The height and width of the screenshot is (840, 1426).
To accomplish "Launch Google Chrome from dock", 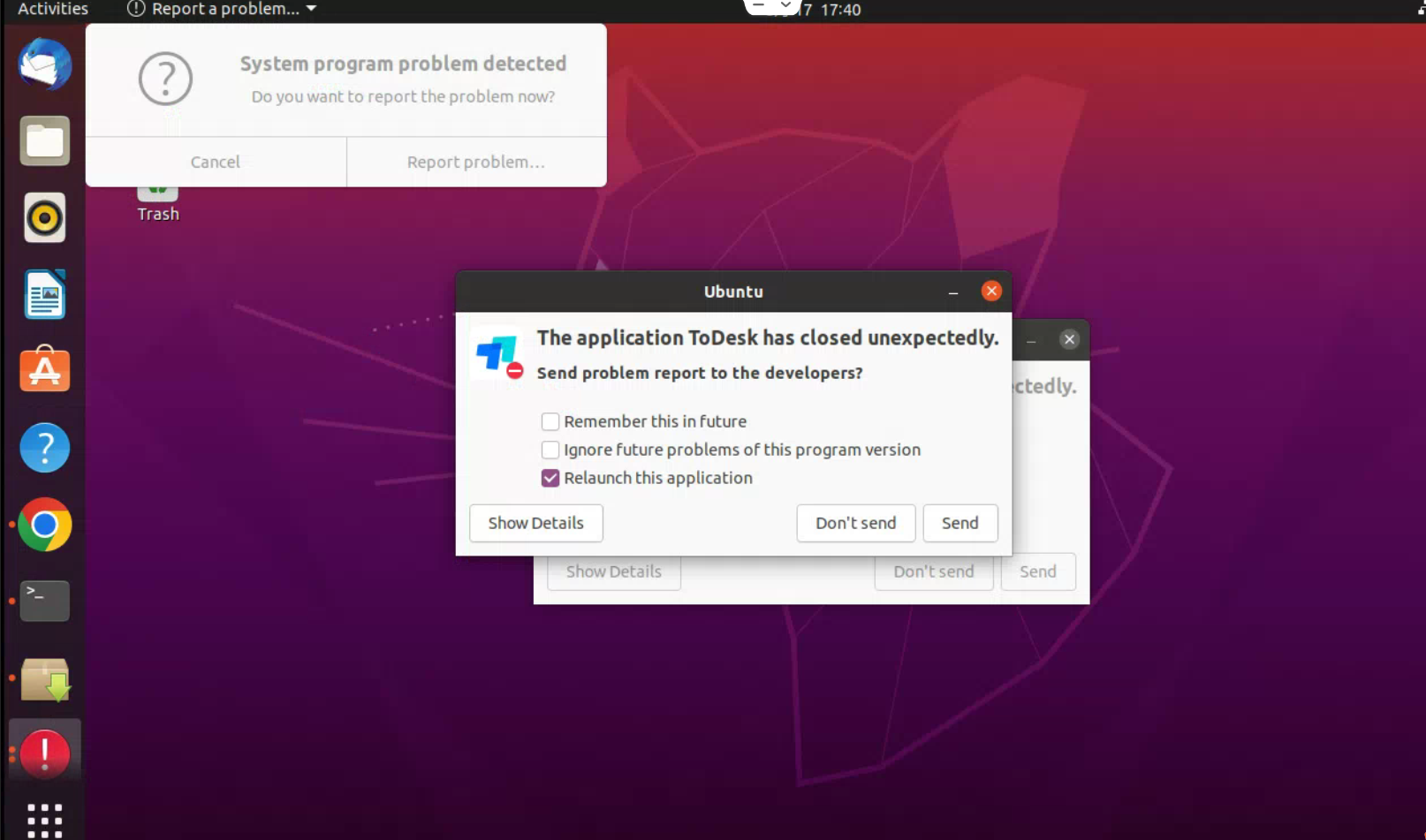I will (44, 525).
